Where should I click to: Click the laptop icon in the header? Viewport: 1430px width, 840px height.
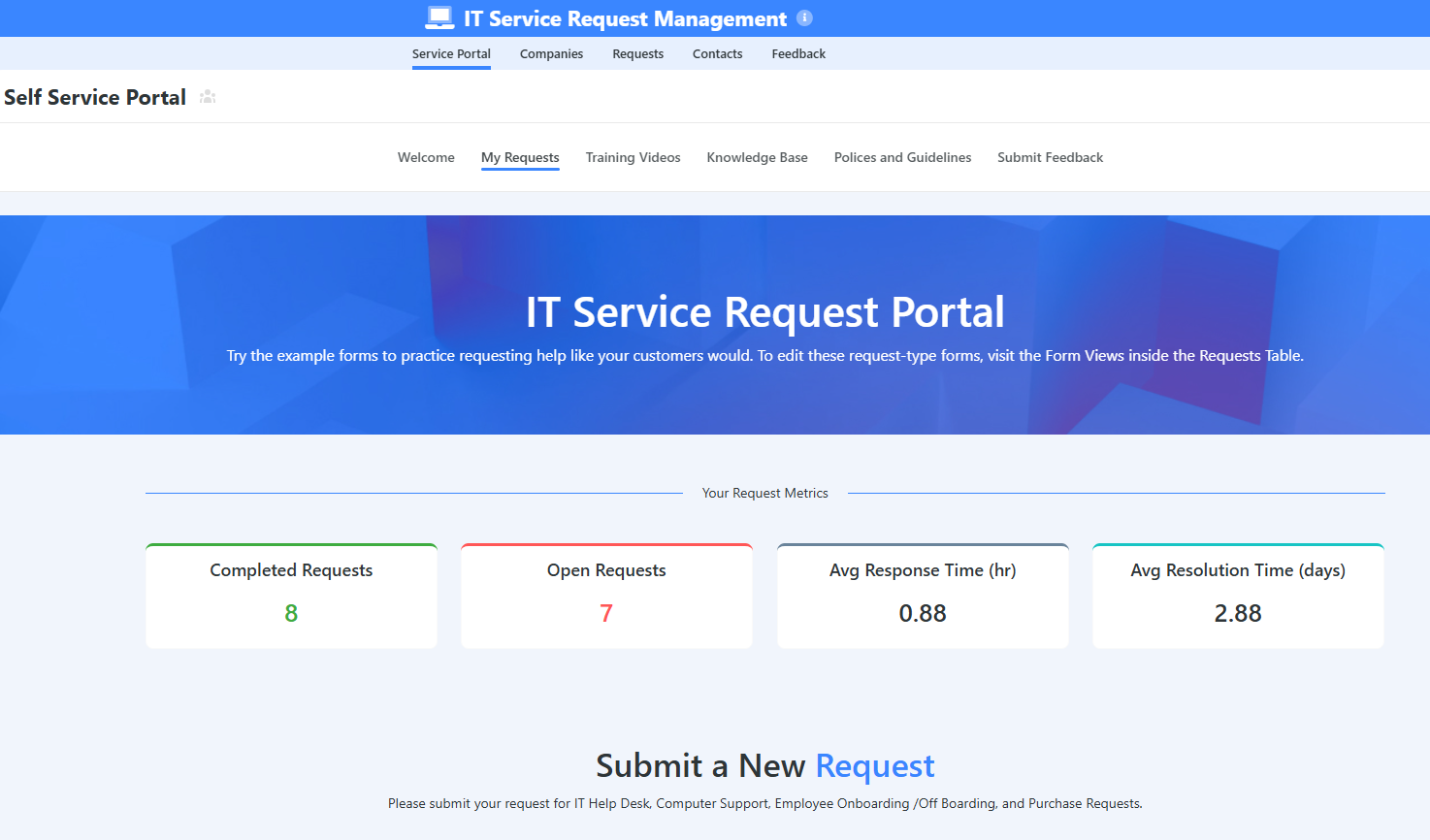point(439,18)
